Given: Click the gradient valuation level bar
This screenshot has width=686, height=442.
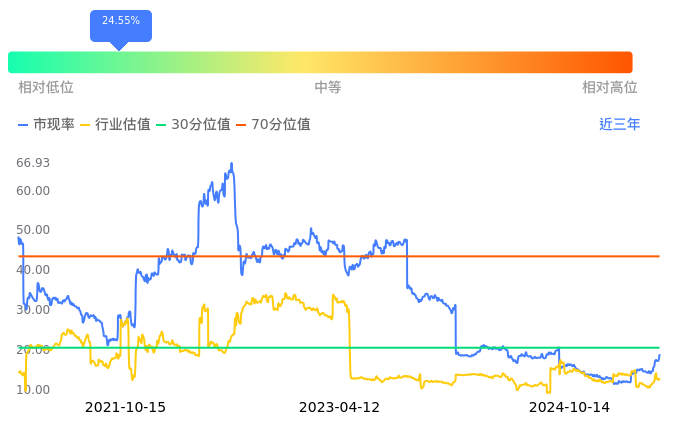Looking at the screenshot, I should click(320, 62).
